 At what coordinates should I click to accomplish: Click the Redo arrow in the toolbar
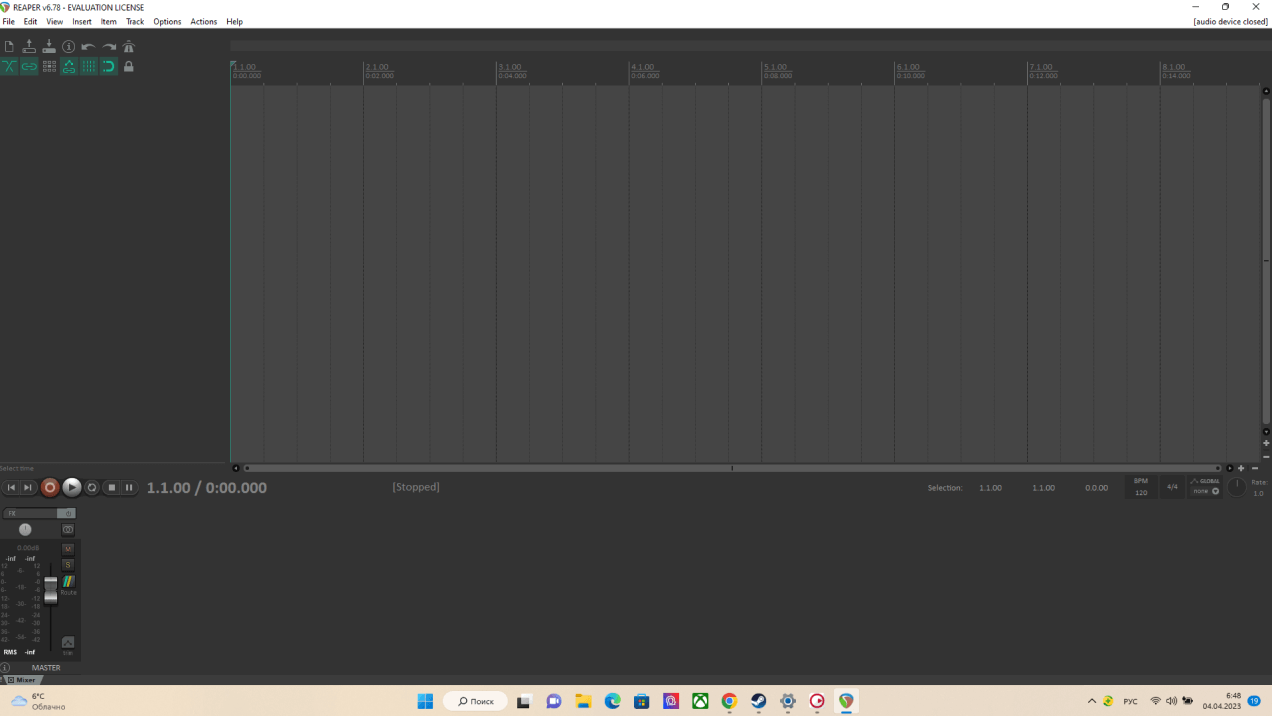[x=109, y=47]
